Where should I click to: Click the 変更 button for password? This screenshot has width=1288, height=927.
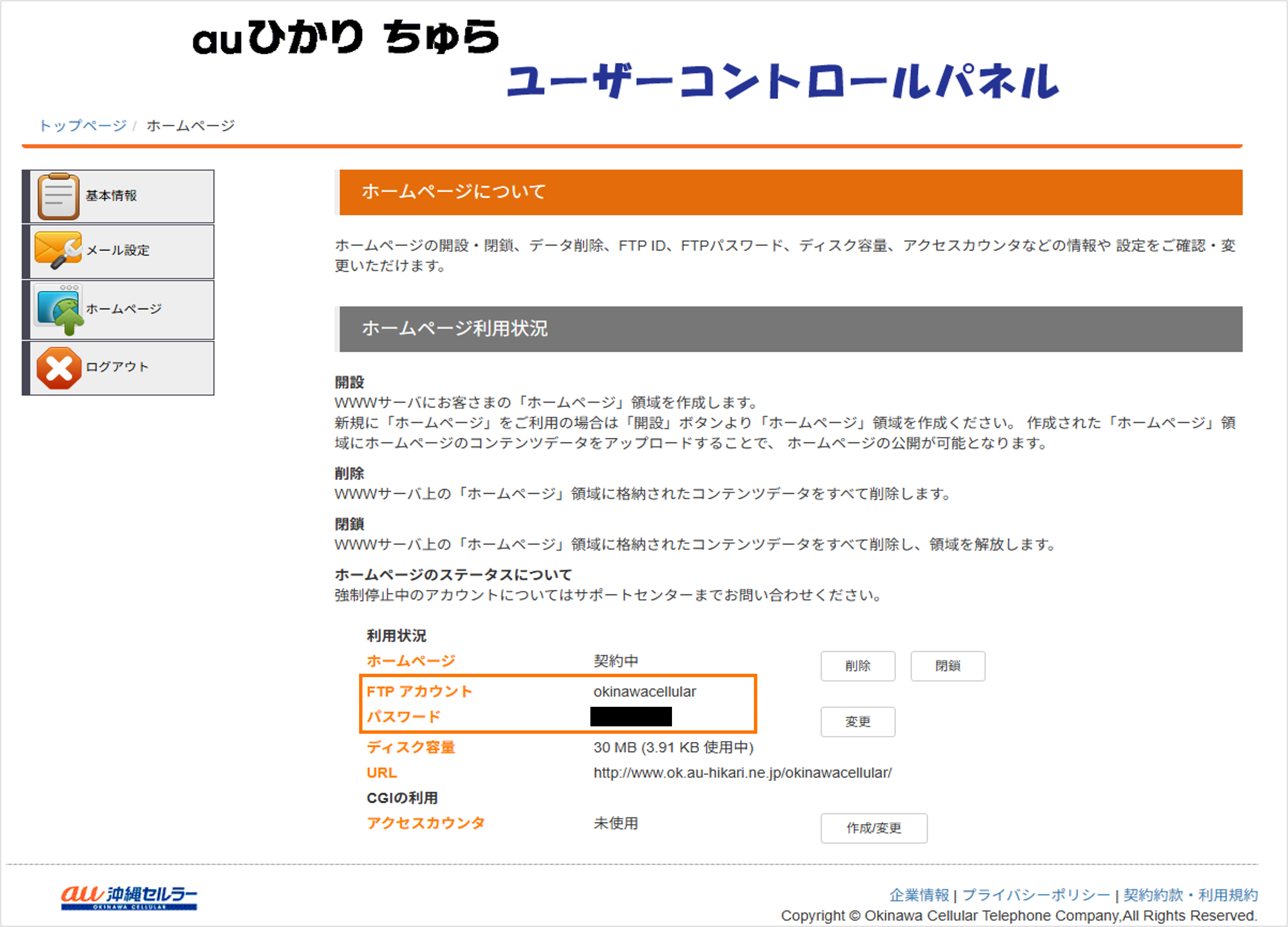857,722
